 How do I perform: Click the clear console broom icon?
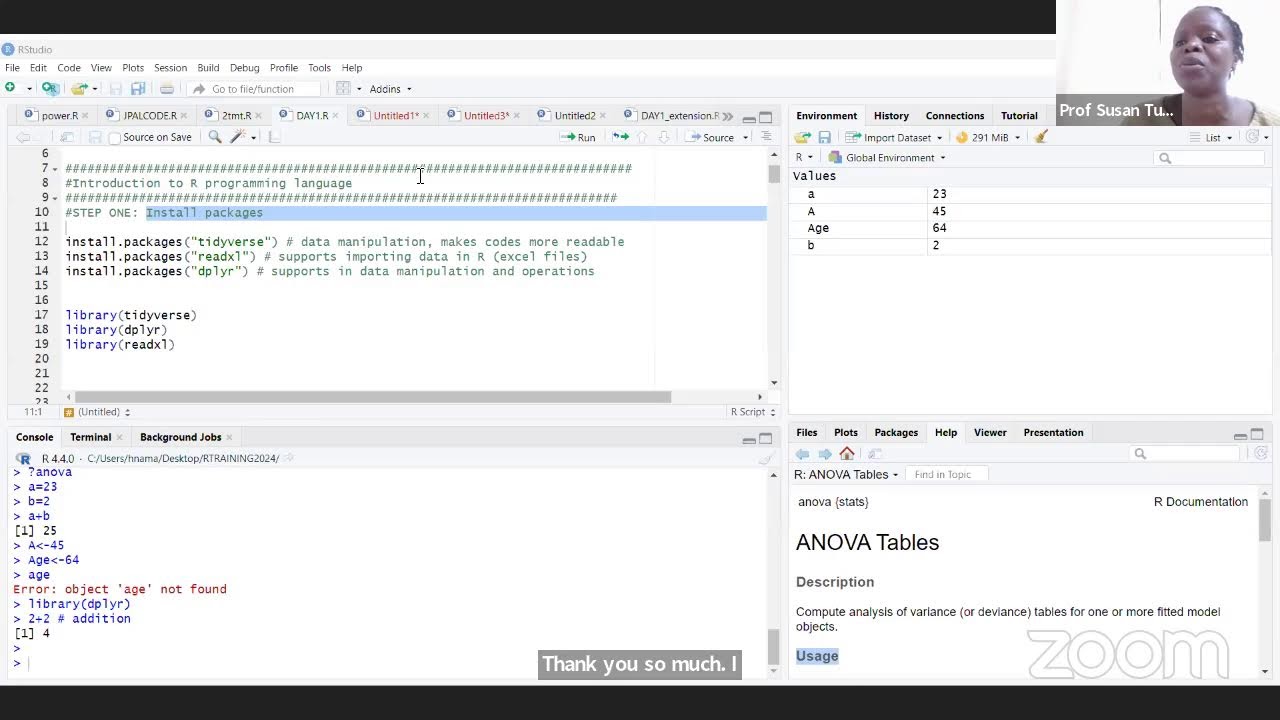766,458
